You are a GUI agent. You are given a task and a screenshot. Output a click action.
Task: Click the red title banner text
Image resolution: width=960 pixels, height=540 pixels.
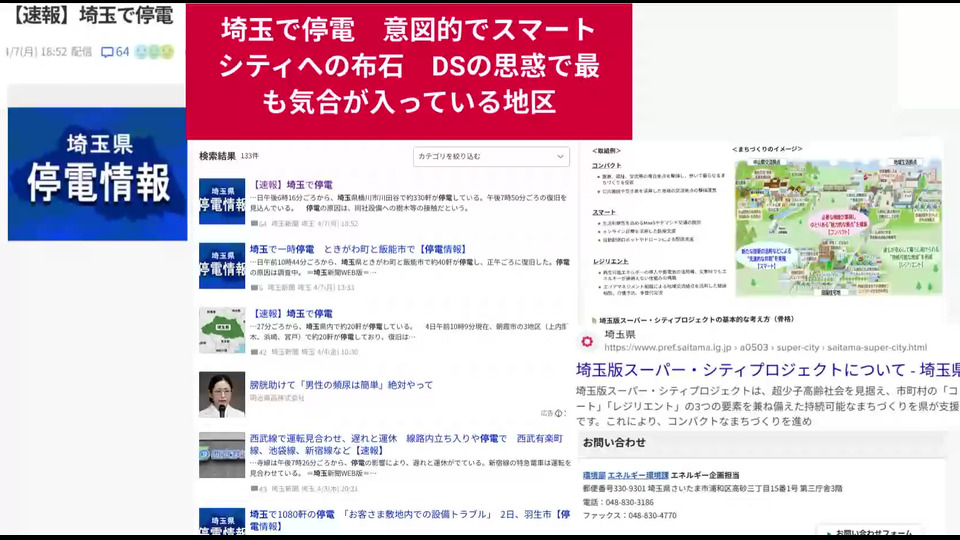coord(409,66)
